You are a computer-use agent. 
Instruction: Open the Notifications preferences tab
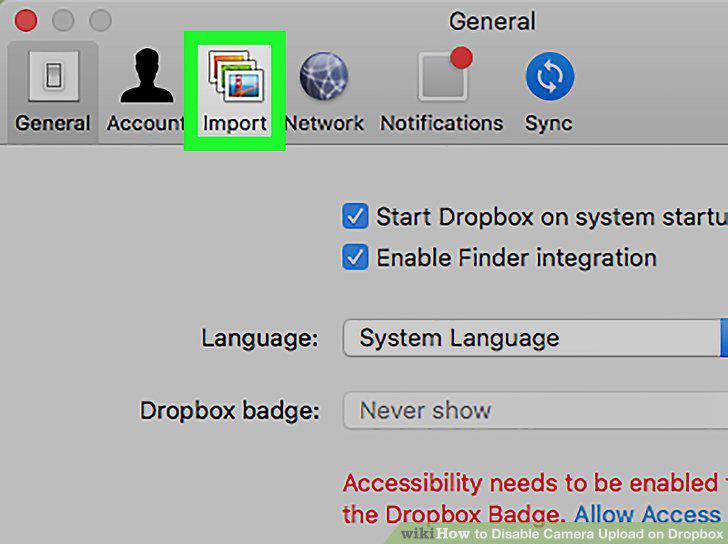[x=442, y=91]
